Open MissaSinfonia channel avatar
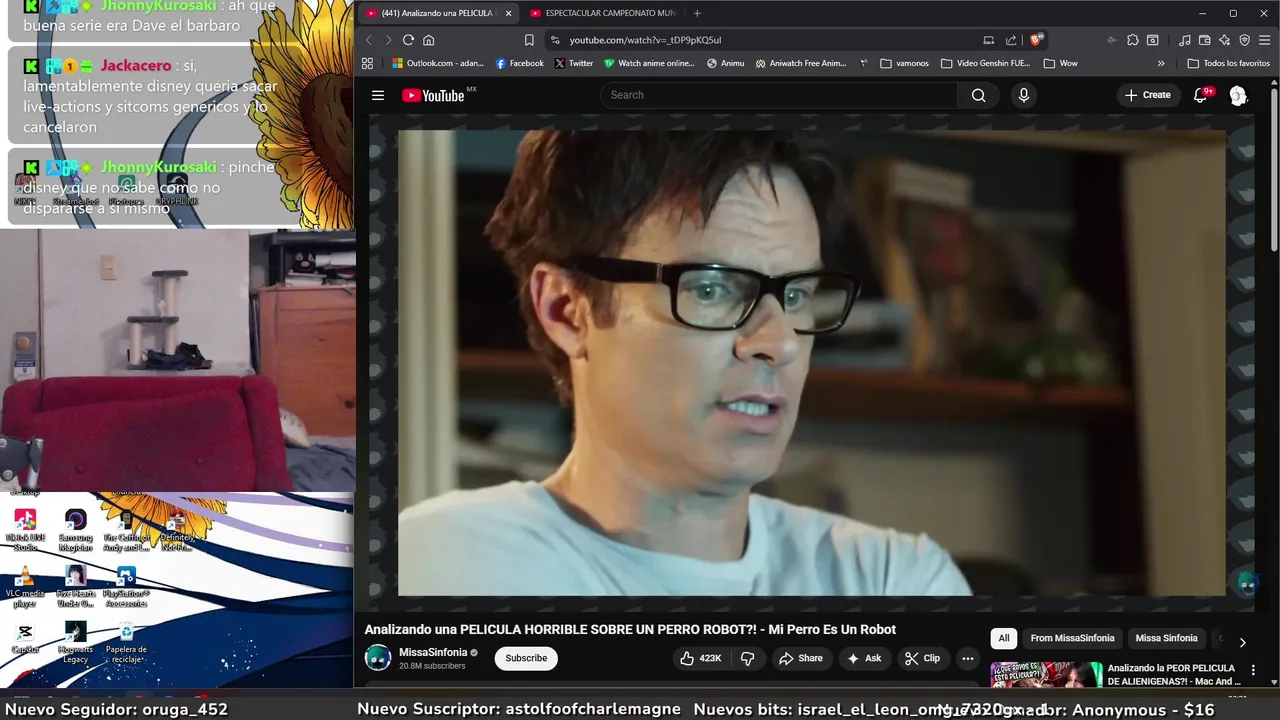The image size is (1280, 720). 378,658
